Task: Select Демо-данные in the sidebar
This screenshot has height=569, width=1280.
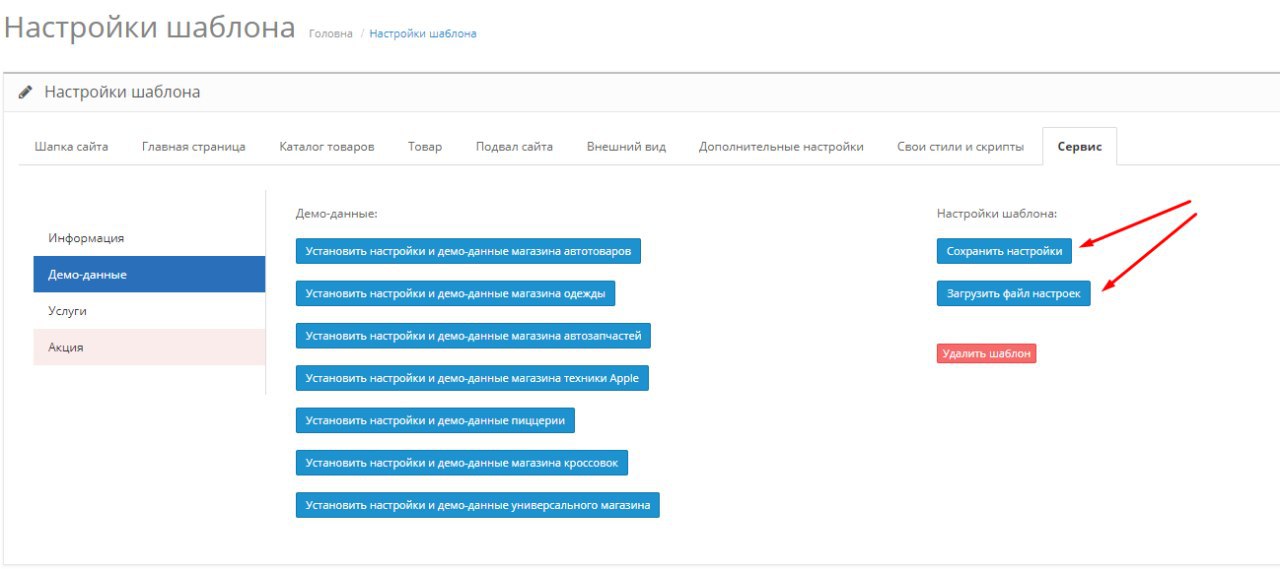Action: click(x=149, y=274)
